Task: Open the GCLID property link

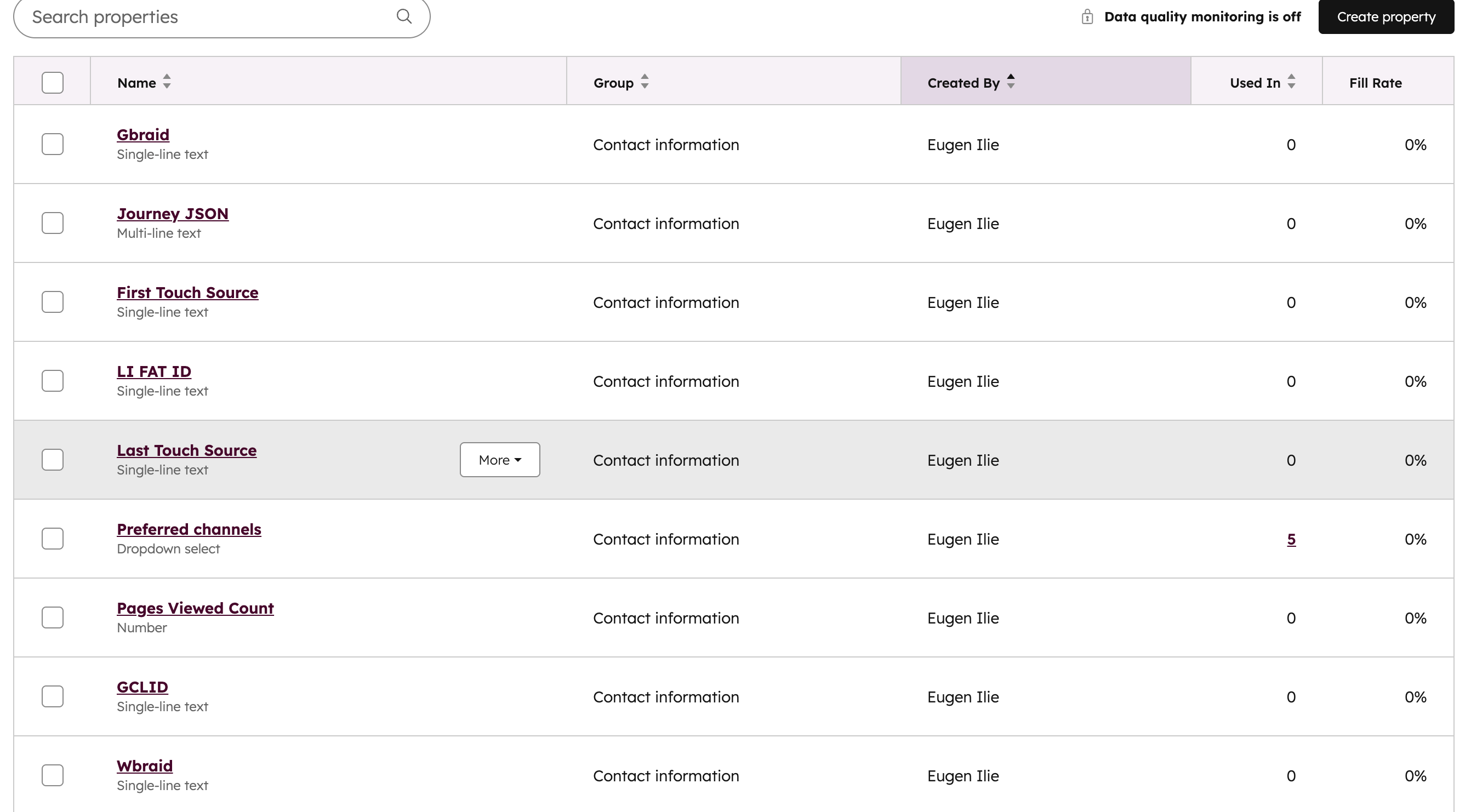Action: click(x=142, y=687)
